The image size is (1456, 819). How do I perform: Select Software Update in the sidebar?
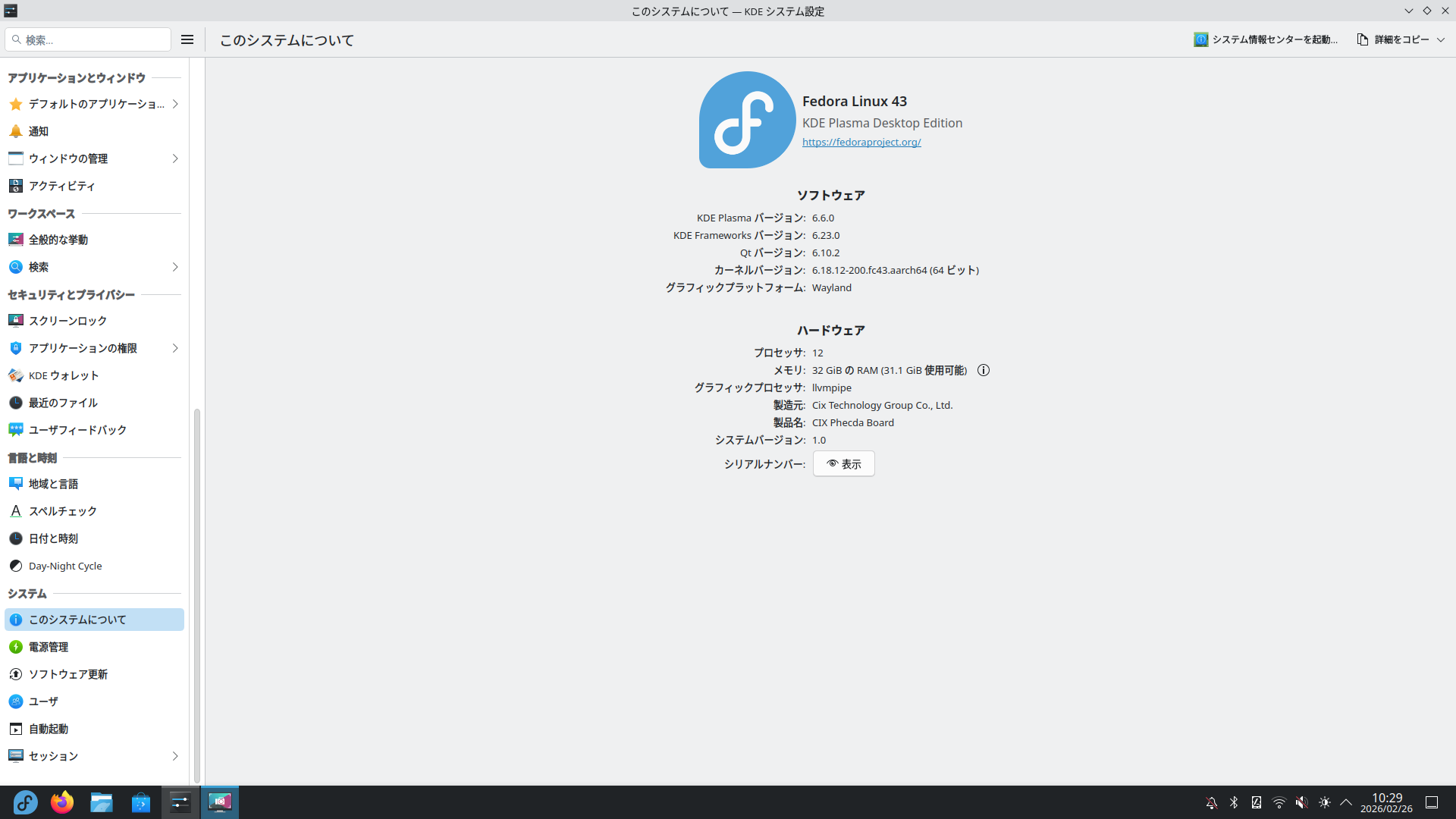(68, 674)
